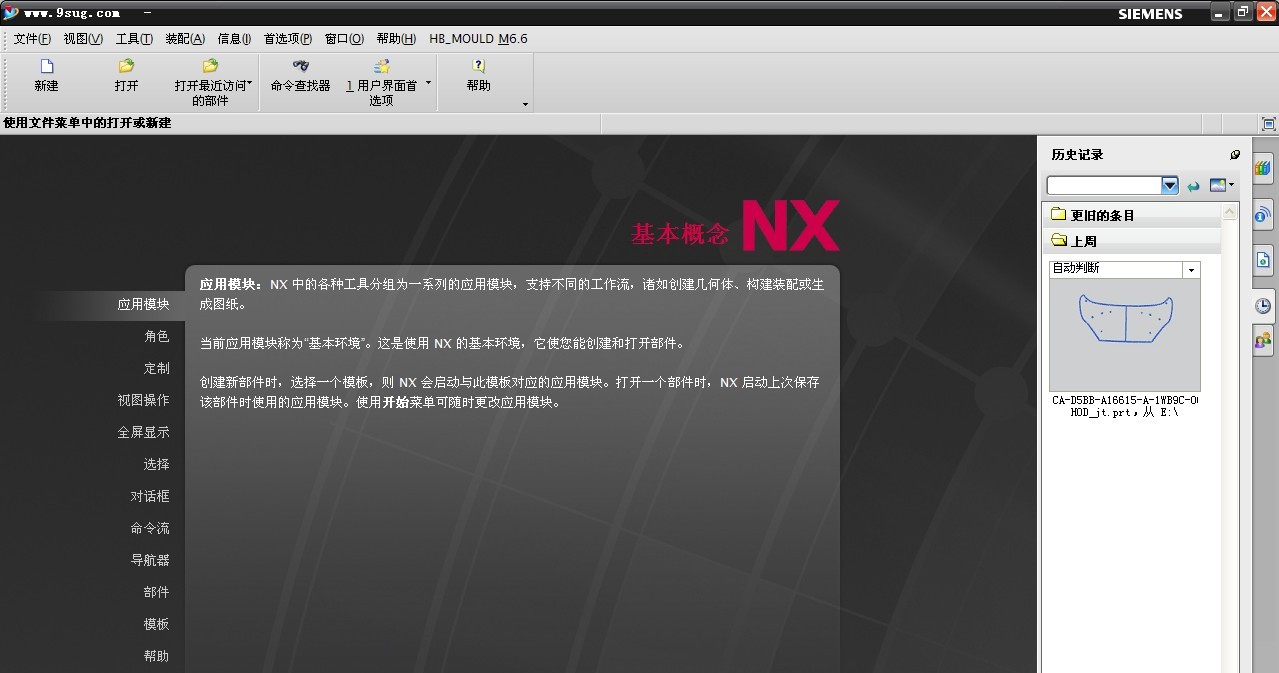Image resolution: width=1279 pixels, height=673 pixels.
Task: Select the 角色 topic
Action: tap(156, 336)
